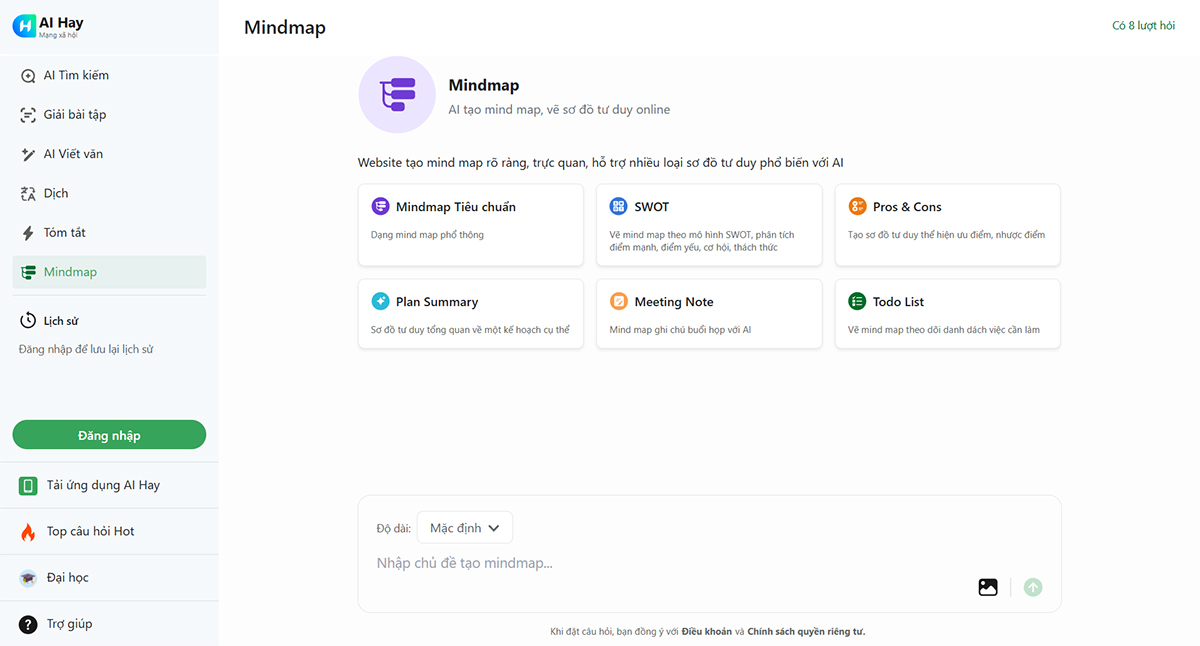Open AI Tìm kiếm in the sidebar
Viewport: 1200px width, 646px height.
[109, 76]
